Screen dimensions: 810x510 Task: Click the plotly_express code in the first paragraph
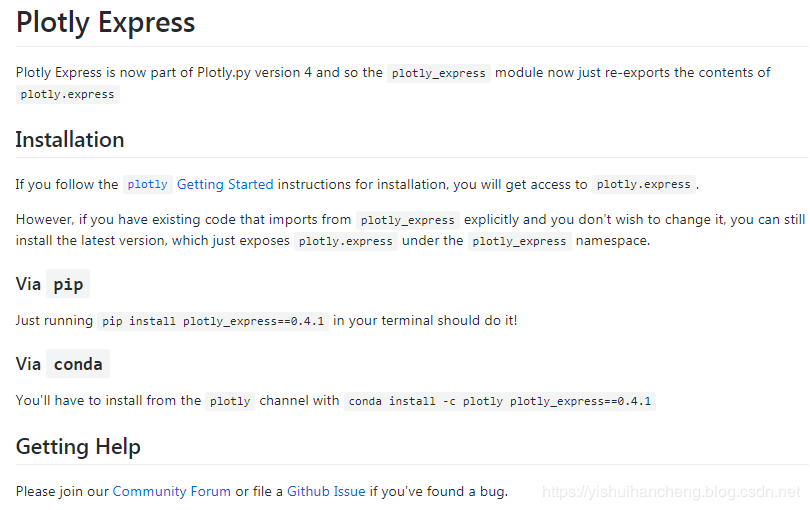point(439,73)
